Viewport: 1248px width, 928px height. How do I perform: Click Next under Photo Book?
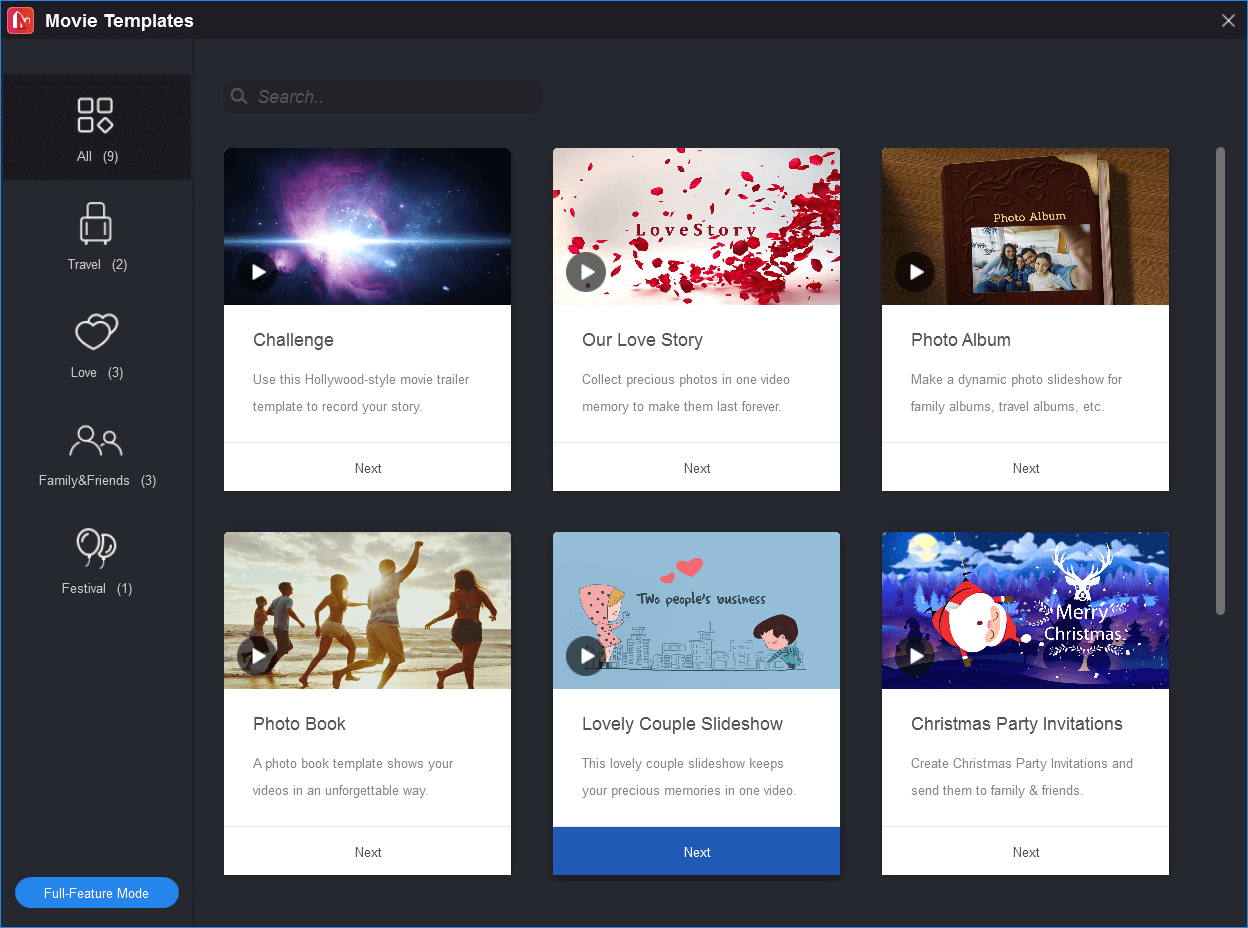(367, 851)
